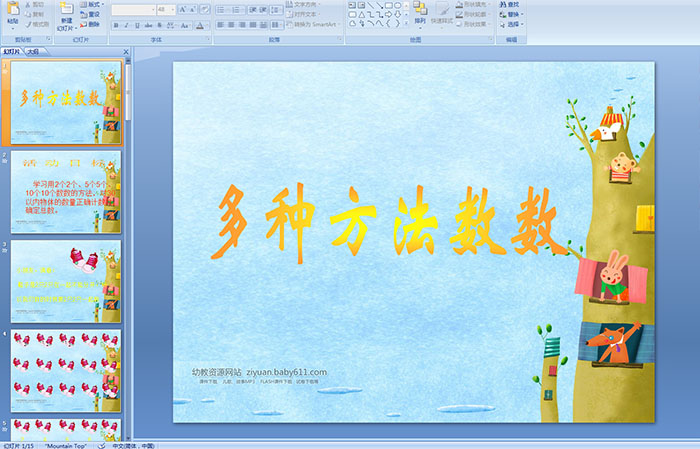700x449 pixels.
Task: Toggle Underline formatting
Action: [137, 25]
